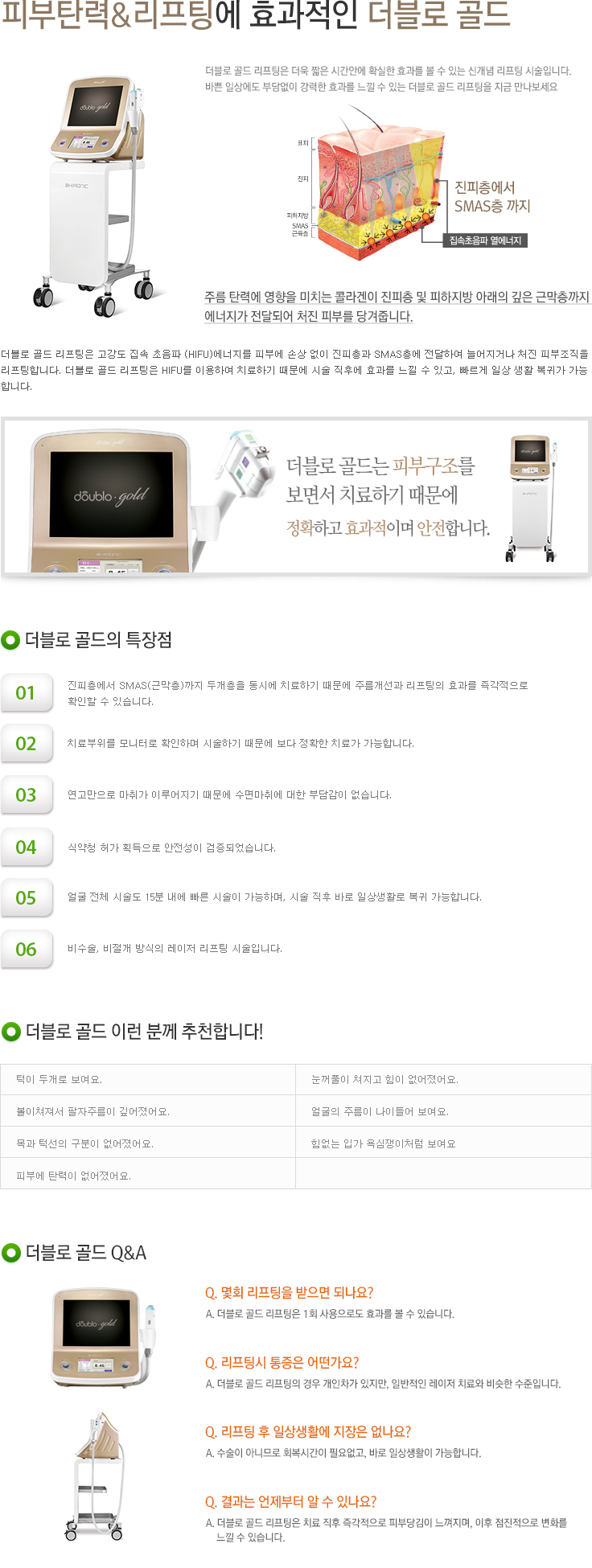Screen dimensions: 592x1568
Task: Click the 01 feature number badge
Action: pos(27,692)
